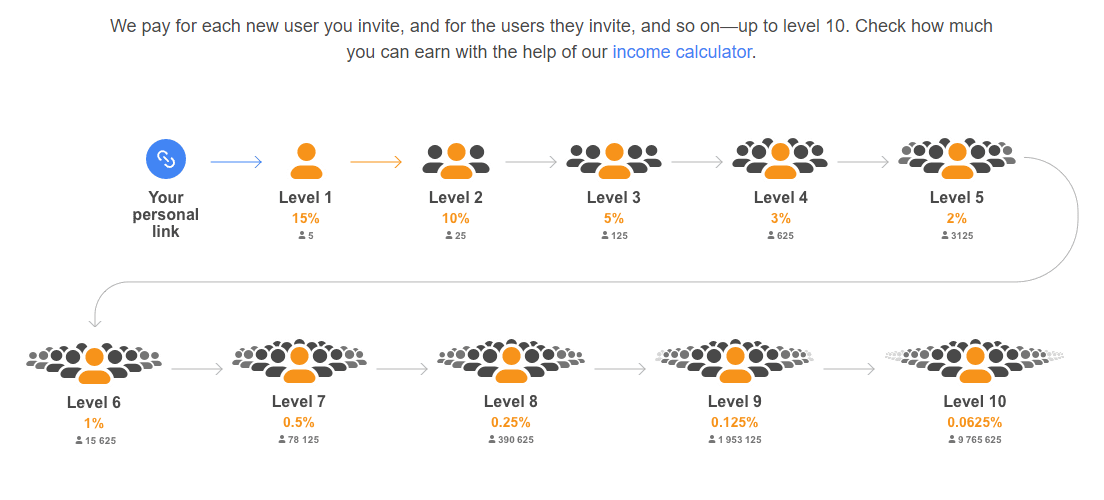Click the Level 6 heading text
The image size is (1104, 500).
94,403
